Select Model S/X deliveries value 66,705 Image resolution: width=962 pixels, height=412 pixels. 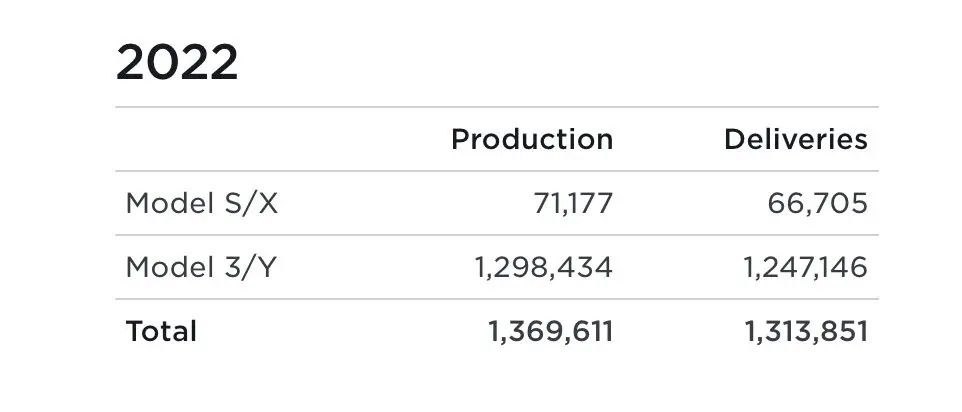click(817, 203)
